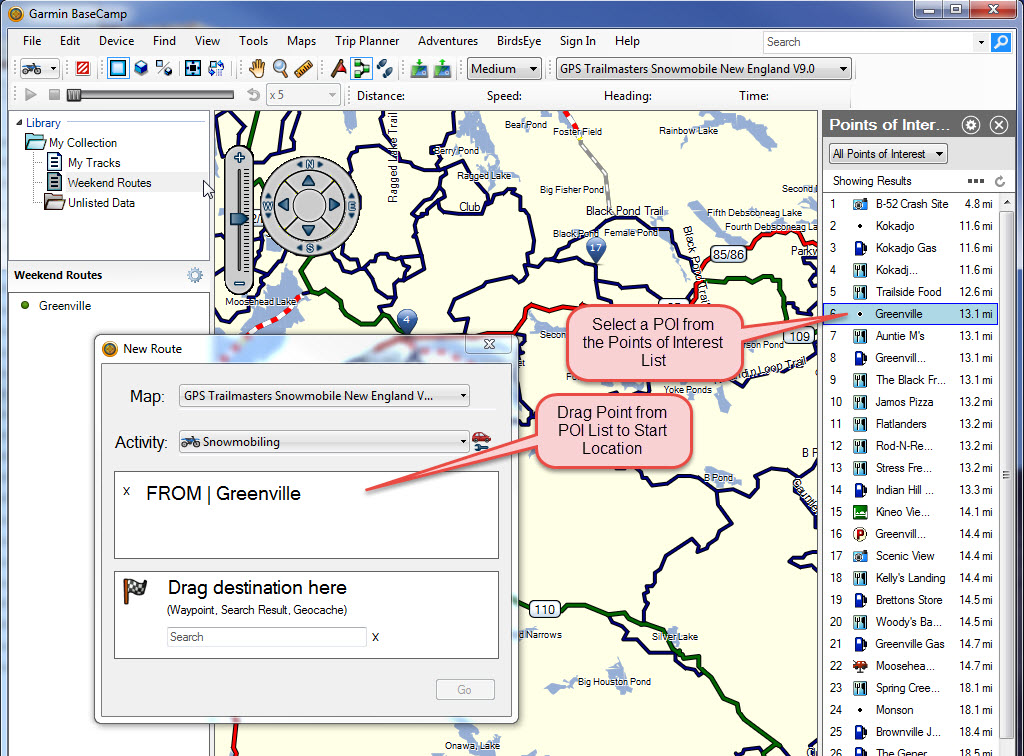Click the playback restart arrow icon
Screen dimensions: 1024x756
click(x=253, y=95)
